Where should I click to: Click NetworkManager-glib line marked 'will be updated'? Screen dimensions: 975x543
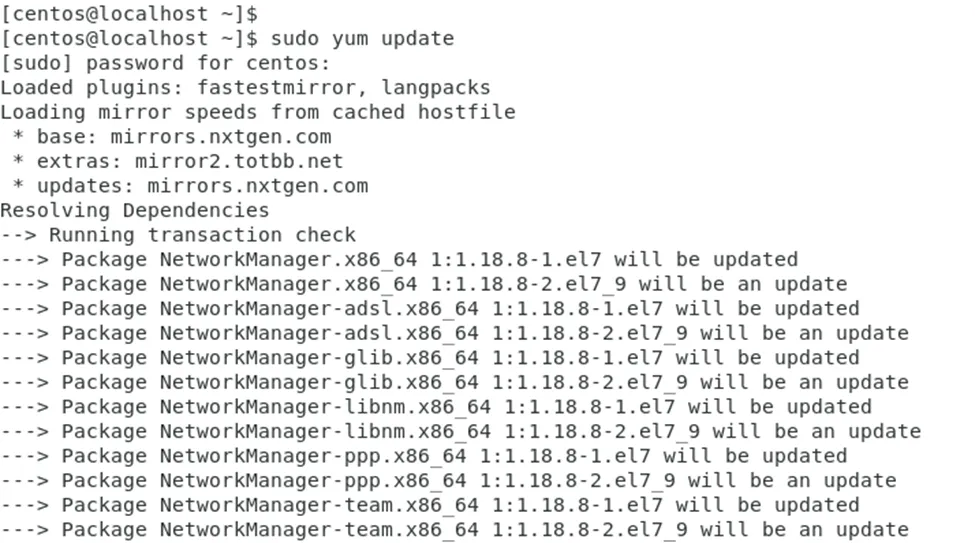pos(429,357)
